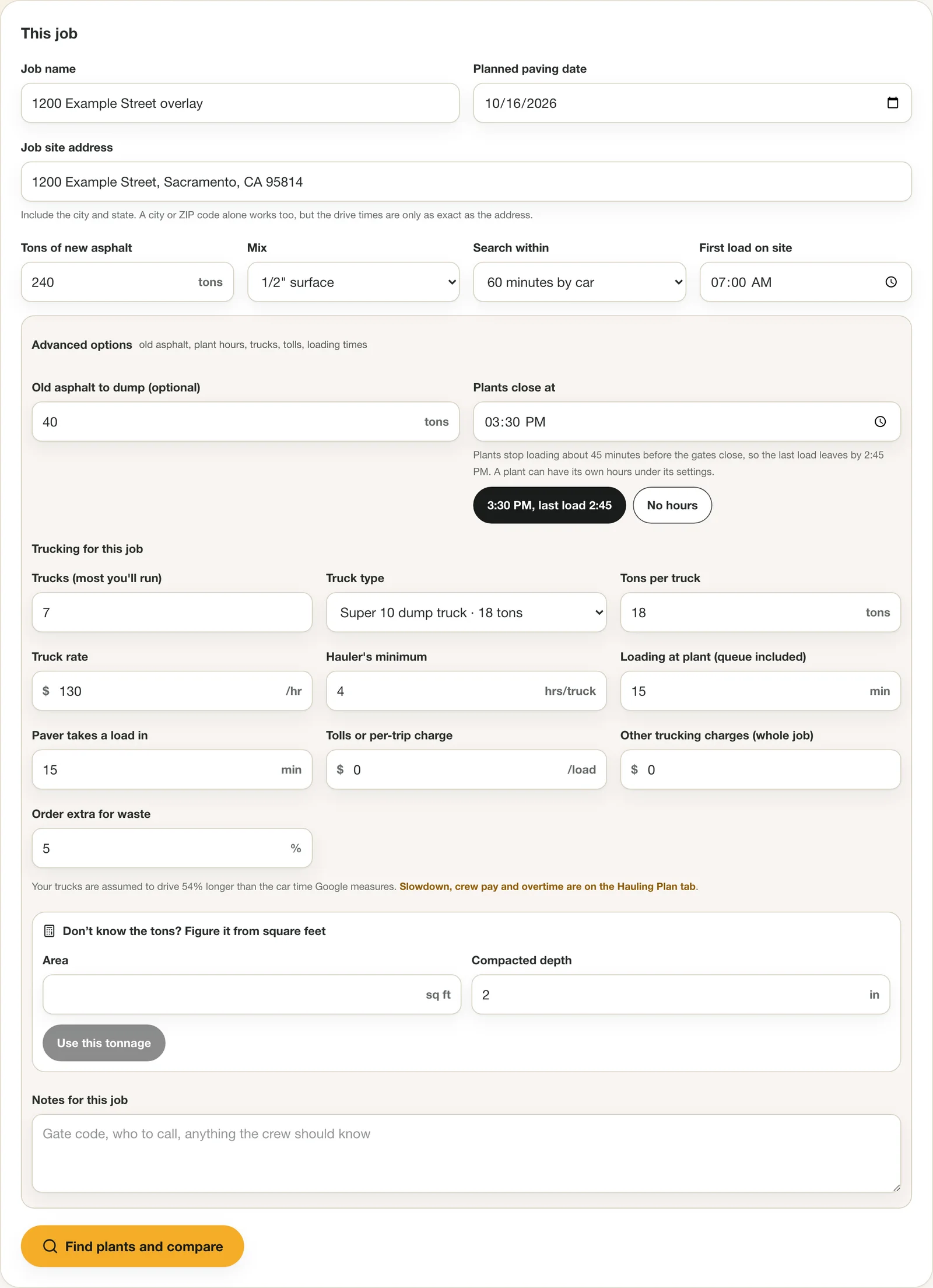
Task: Open clock picker for Plants close at
Action: click(880, 421)
